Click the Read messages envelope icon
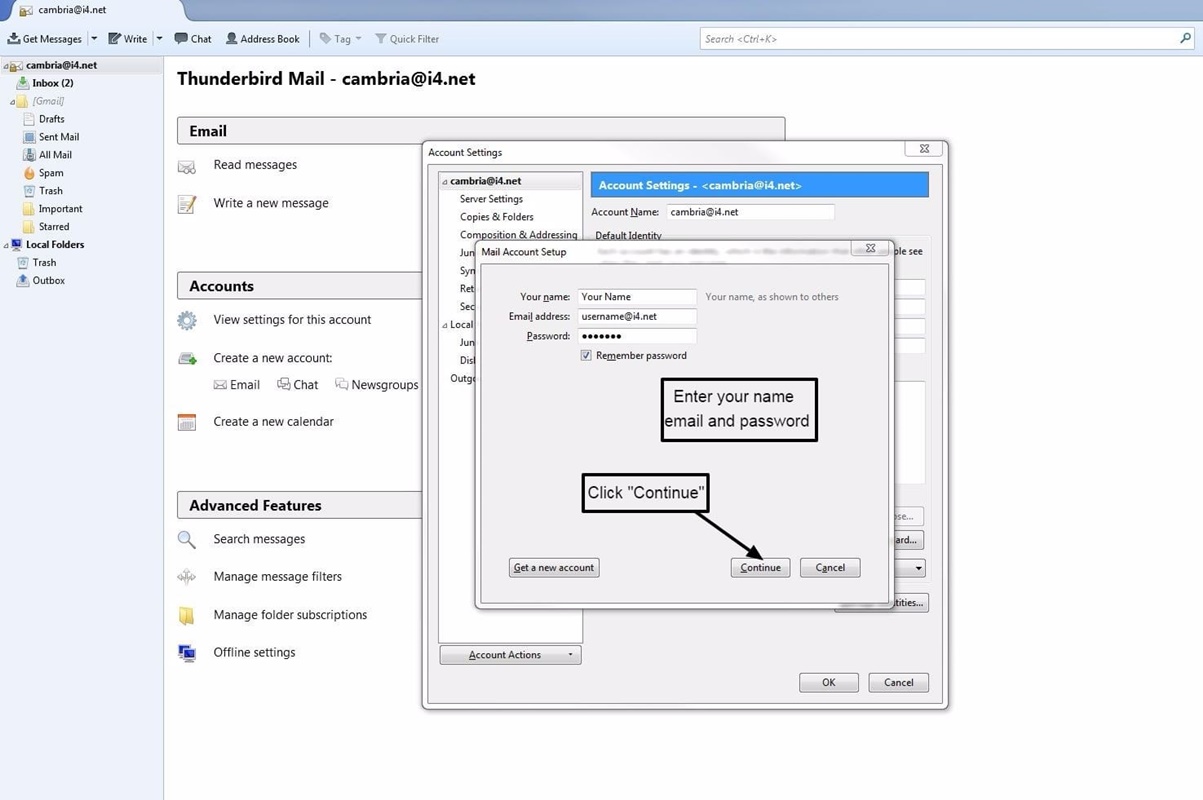 187,166
